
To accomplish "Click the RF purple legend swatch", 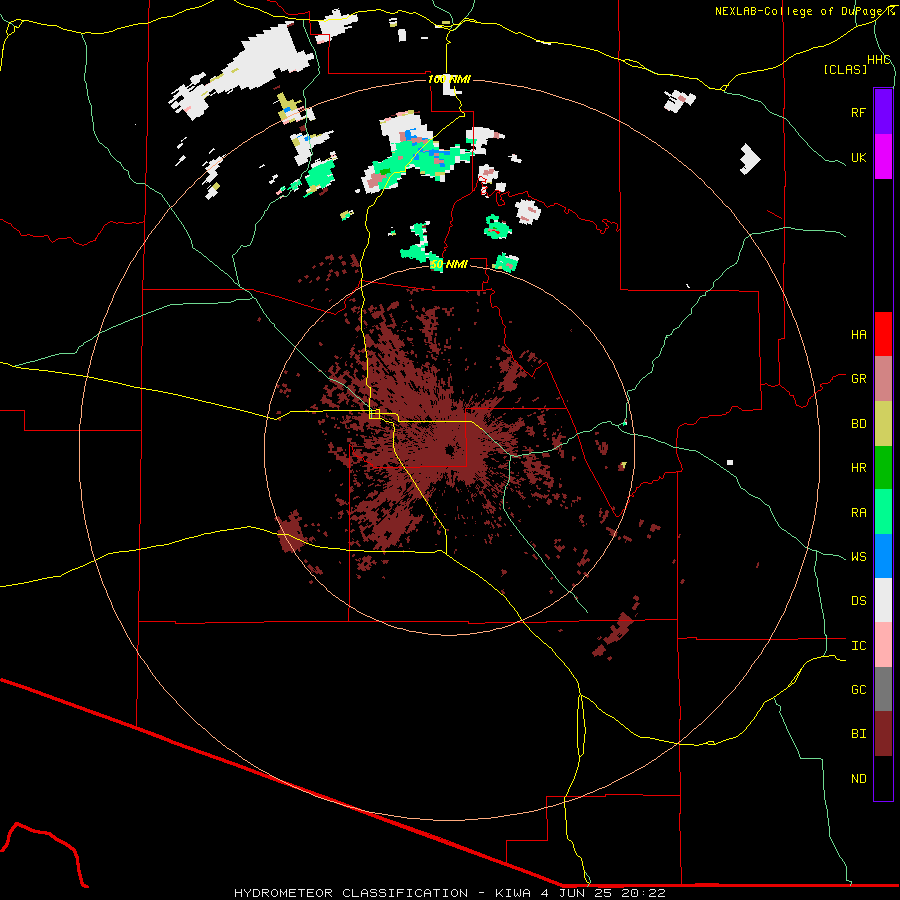I will coord(883,112).
